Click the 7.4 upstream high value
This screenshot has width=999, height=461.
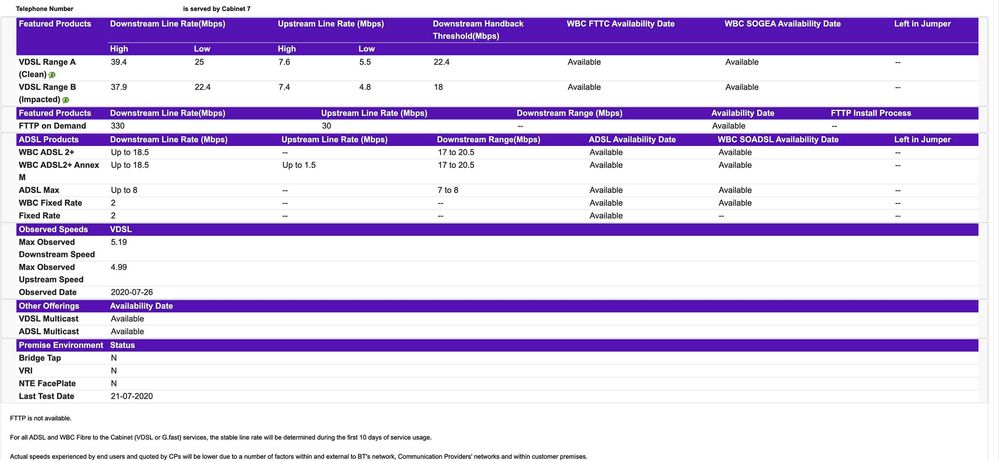[x=284, y=87]
